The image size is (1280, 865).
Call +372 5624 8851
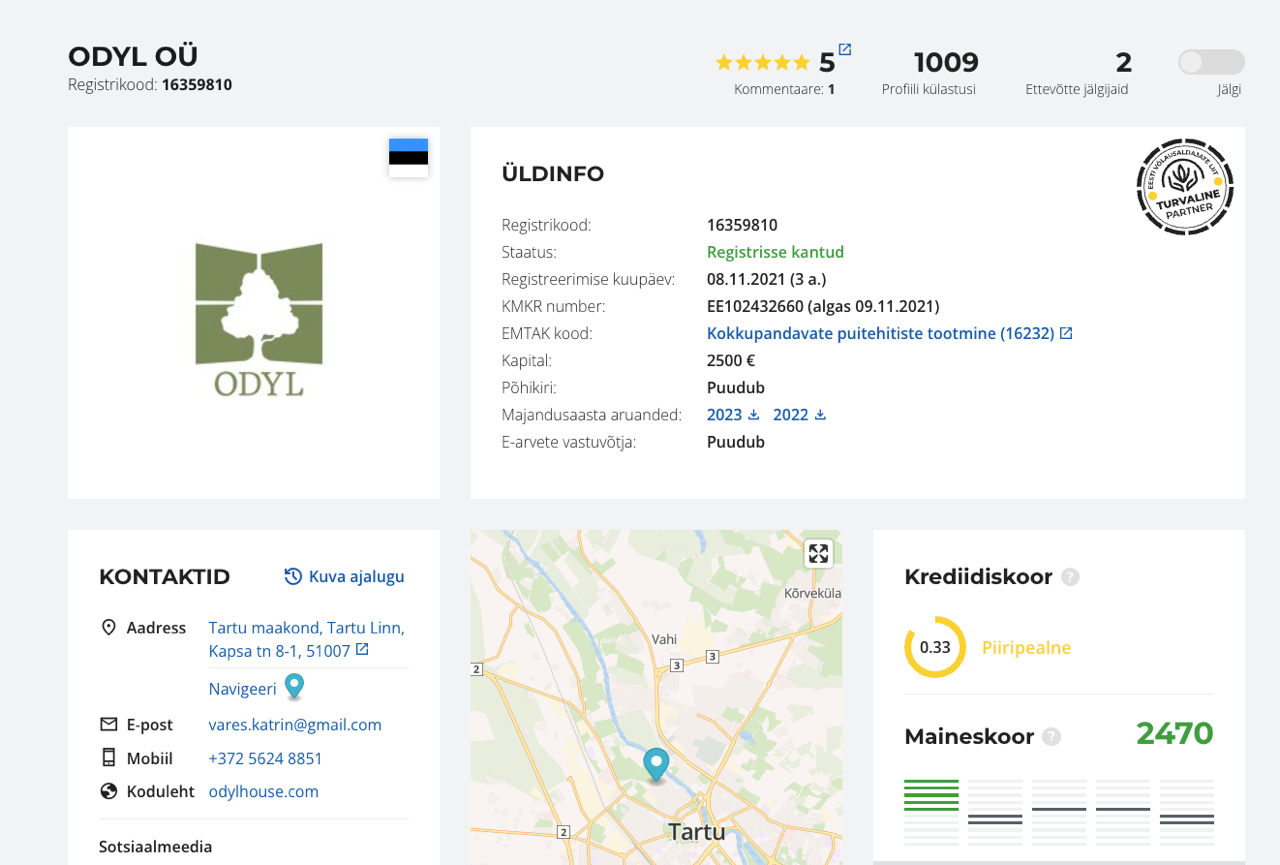click(265, 758)
